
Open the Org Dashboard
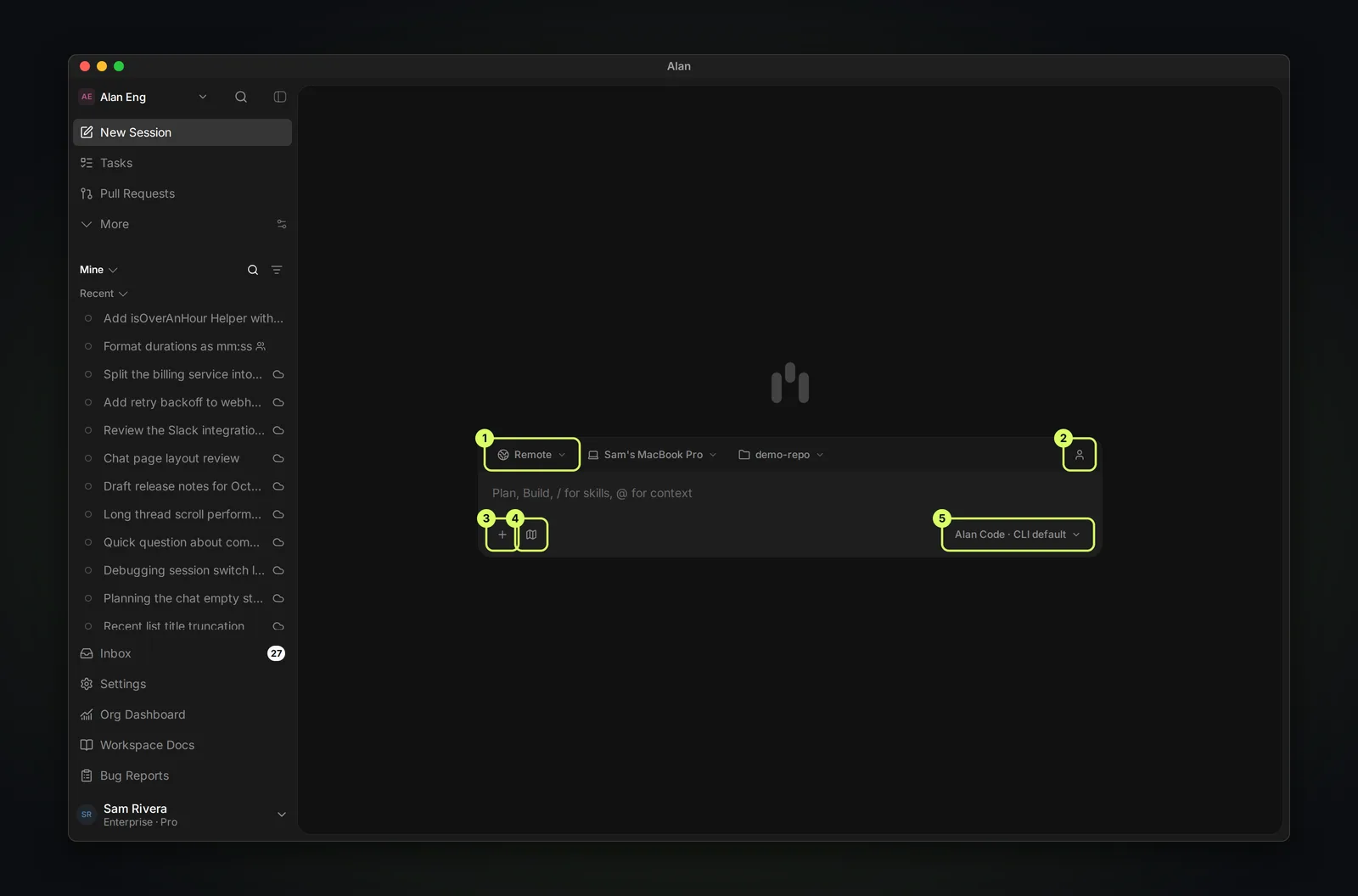coord(182,714)
